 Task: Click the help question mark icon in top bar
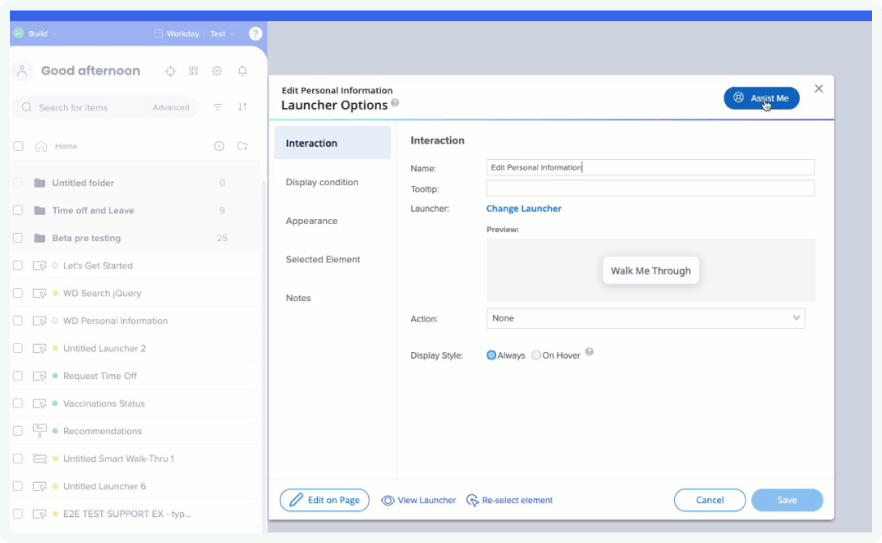255,34
